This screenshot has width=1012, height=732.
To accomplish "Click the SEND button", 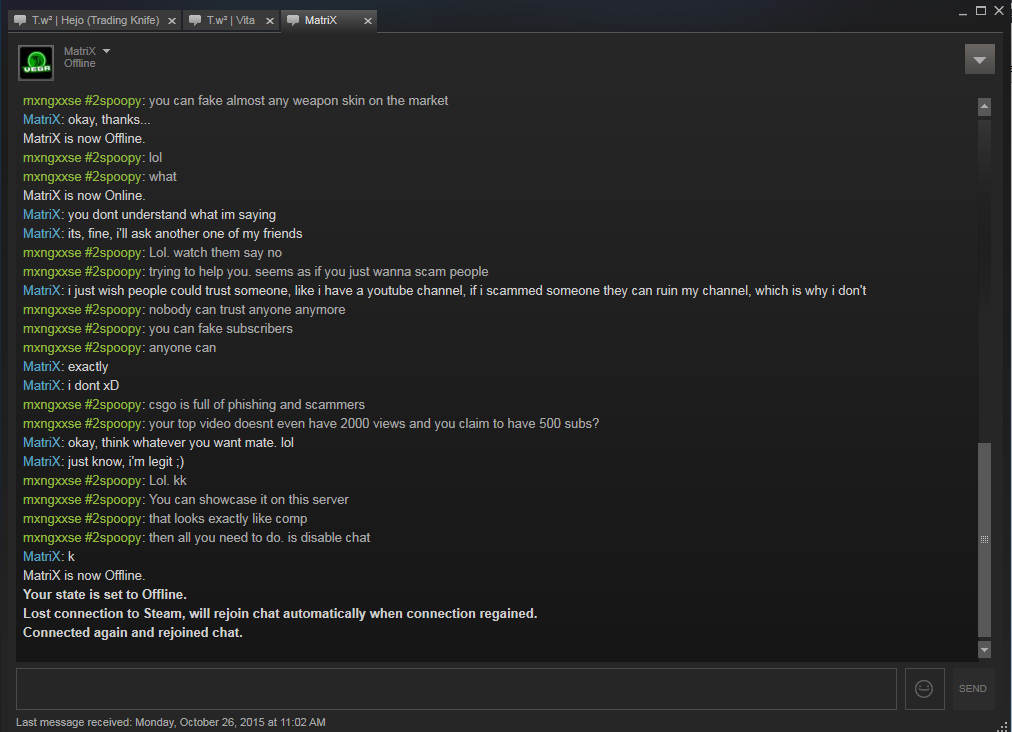I will pyautogui.click(x=973, y=689).
